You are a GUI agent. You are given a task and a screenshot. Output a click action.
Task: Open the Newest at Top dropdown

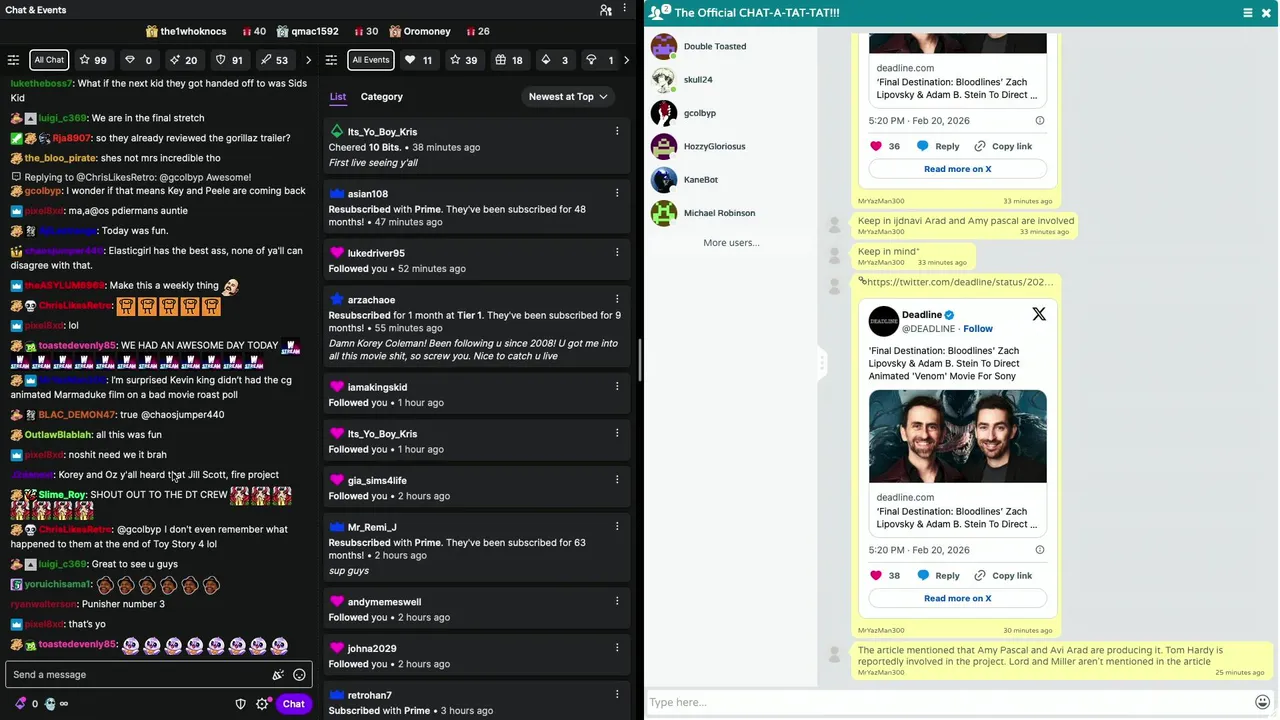click(x=568, y=97)
